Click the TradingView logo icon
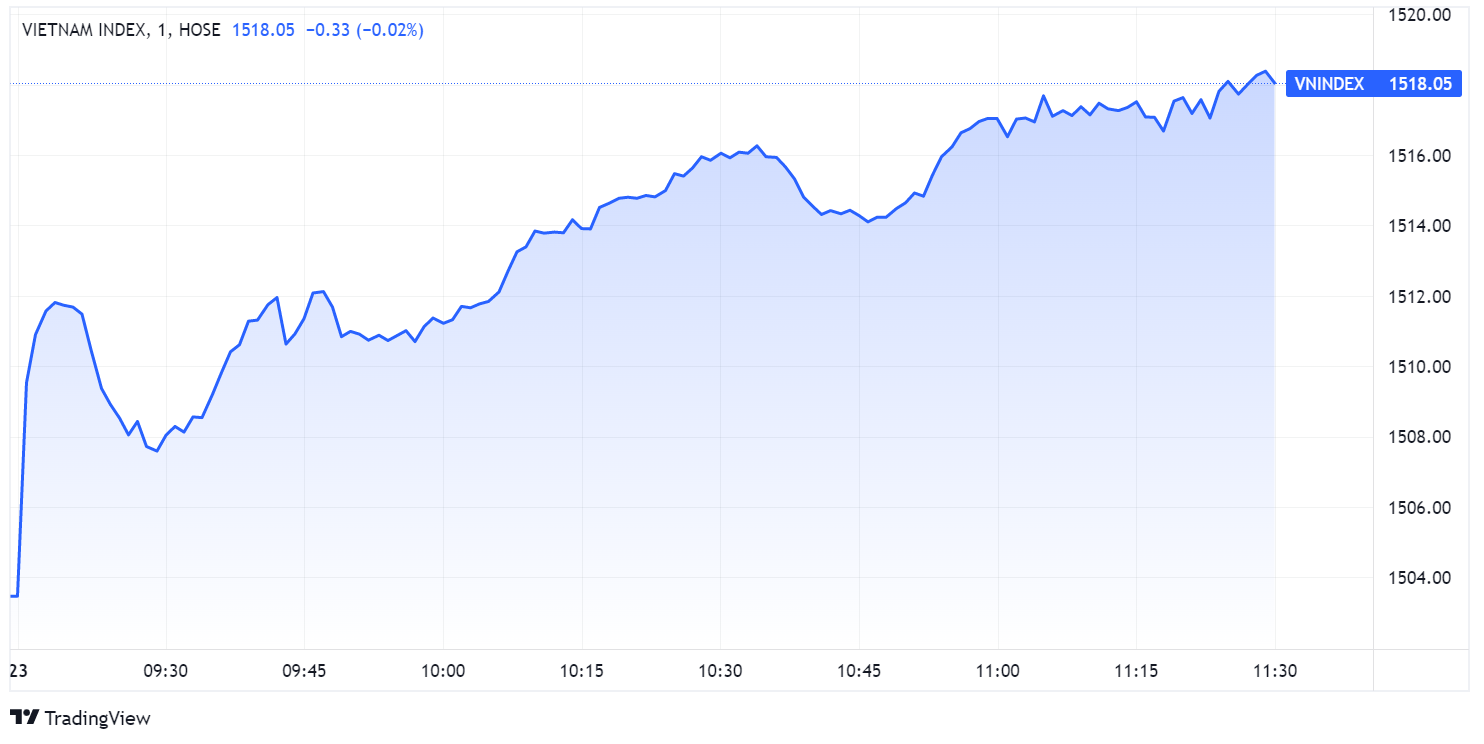This screenshot has width=1484, height=744. pyautogui.click(x=24, y=717)
